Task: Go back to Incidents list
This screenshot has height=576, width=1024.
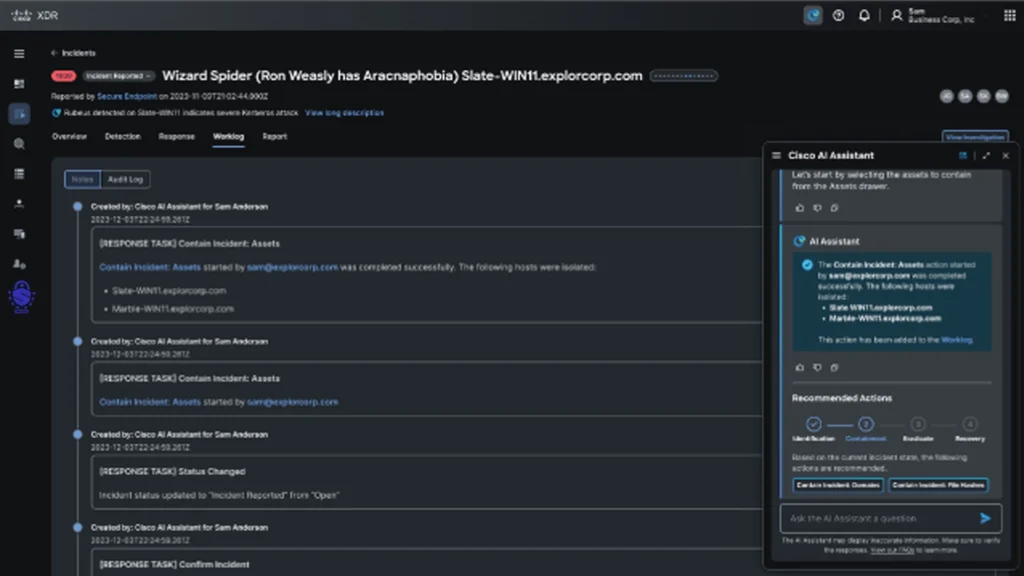Action: [73, 53]
